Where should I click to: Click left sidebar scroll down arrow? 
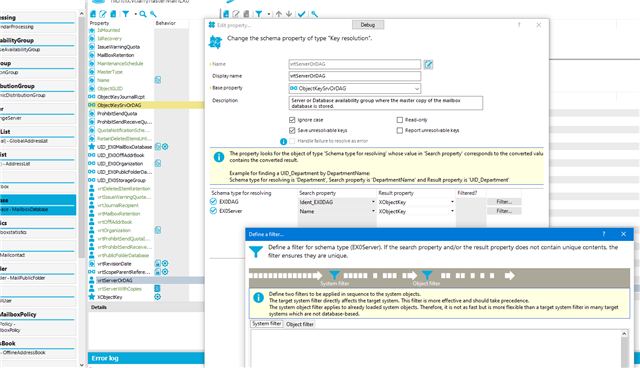point(82,365)
